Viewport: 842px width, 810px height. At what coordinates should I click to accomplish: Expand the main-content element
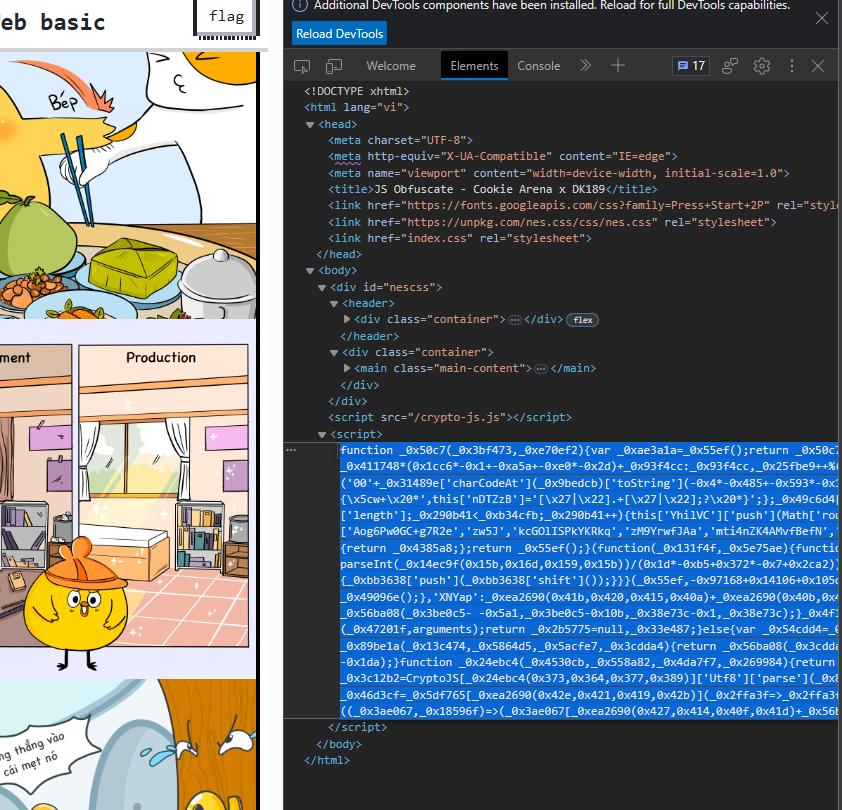pyautogui.click(x=347, y=368)
